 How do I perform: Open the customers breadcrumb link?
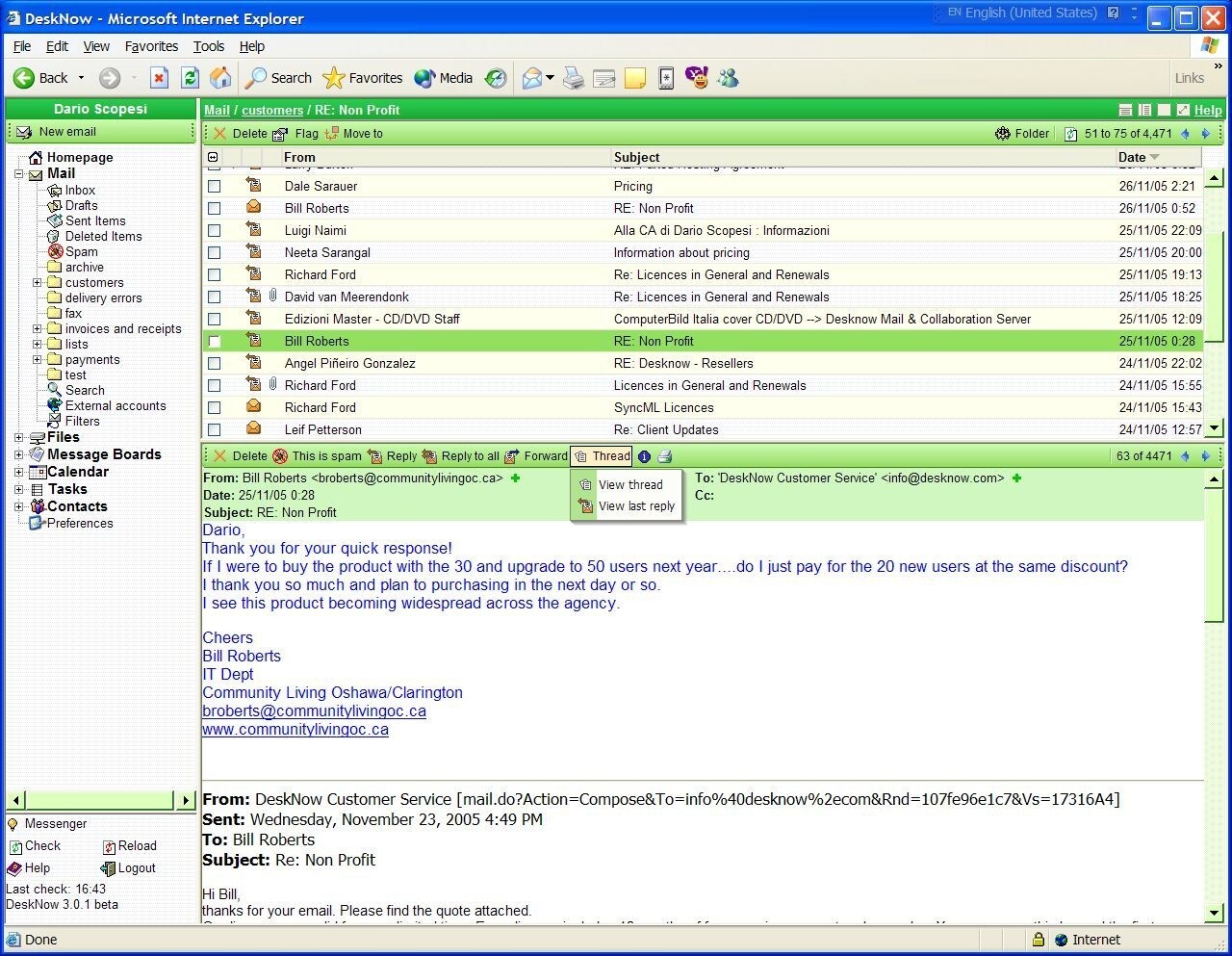[x=272, y=110]
